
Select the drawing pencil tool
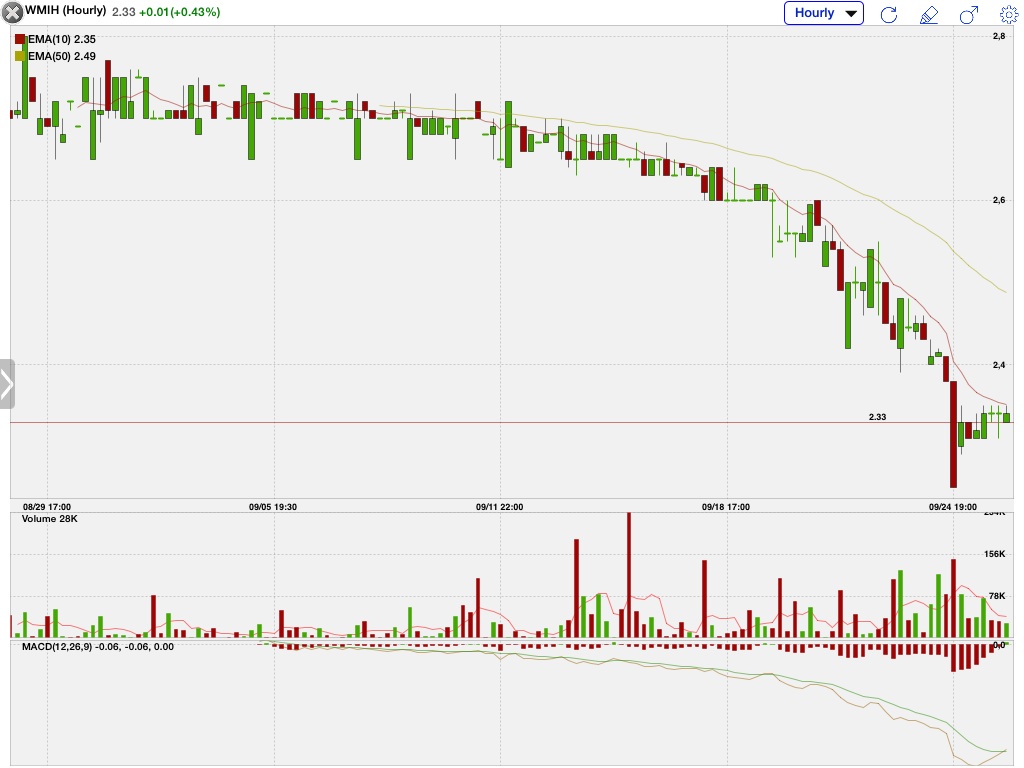tap(929, 14)
